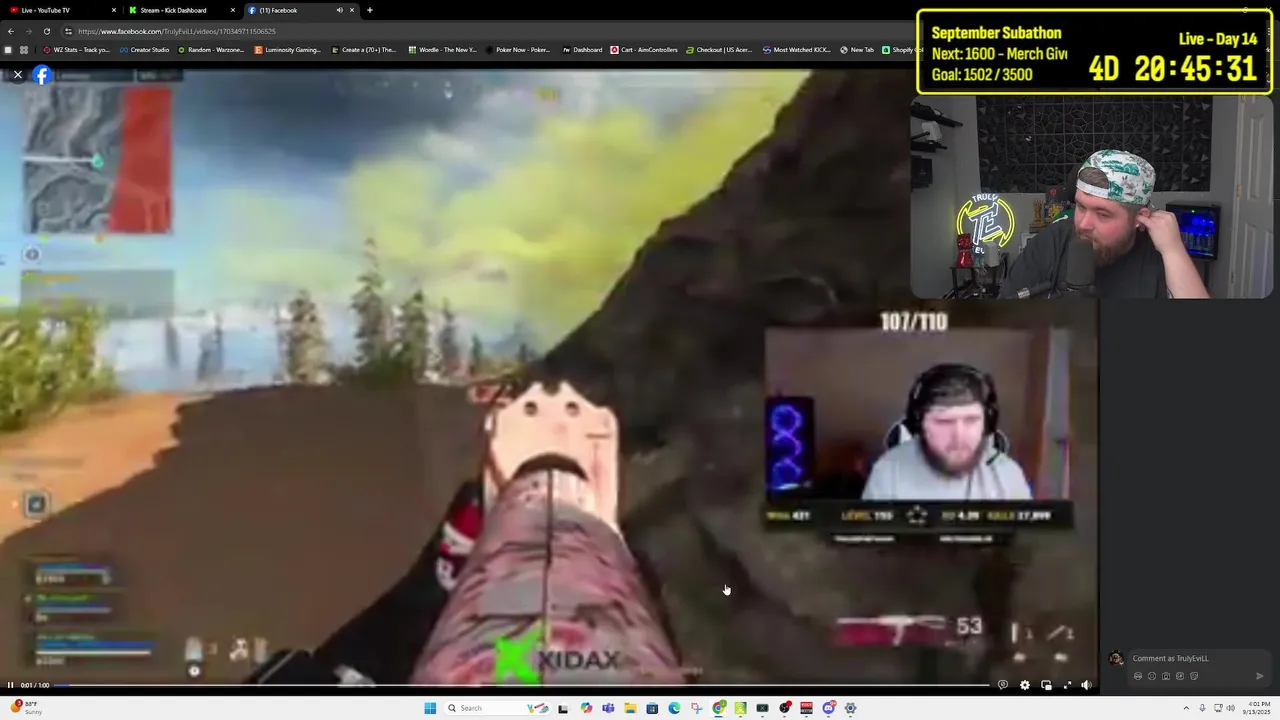1280x720 pixels.
Task: Open the avatar sticker picker in comment box
Action: [x=1138, y=676]
